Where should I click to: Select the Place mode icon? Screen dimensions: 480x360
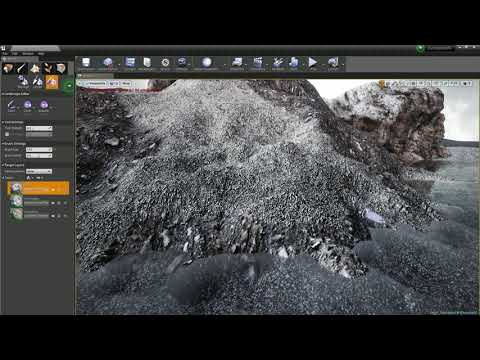[x=8, y=68]
